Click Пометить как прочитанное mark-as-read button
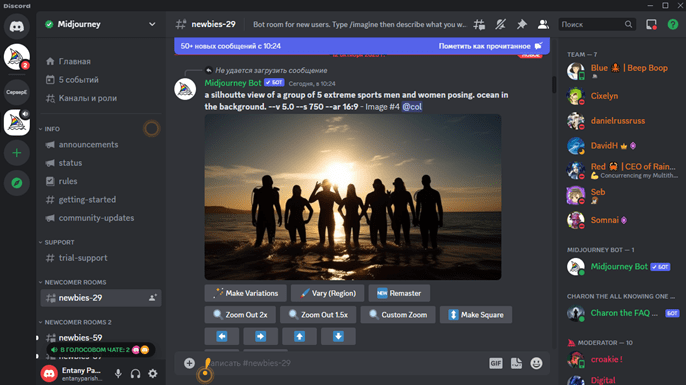 [x=490, y=46]
